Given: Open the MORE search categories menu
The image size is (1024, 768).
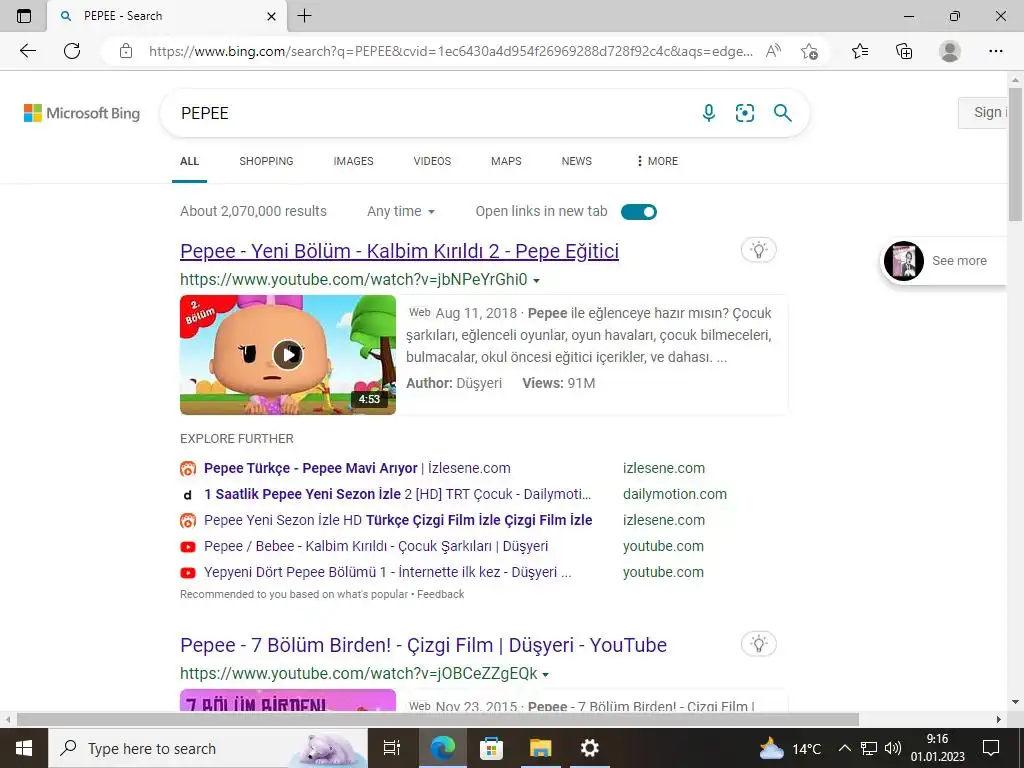Looking at the screenshot, I should (657, 161).
